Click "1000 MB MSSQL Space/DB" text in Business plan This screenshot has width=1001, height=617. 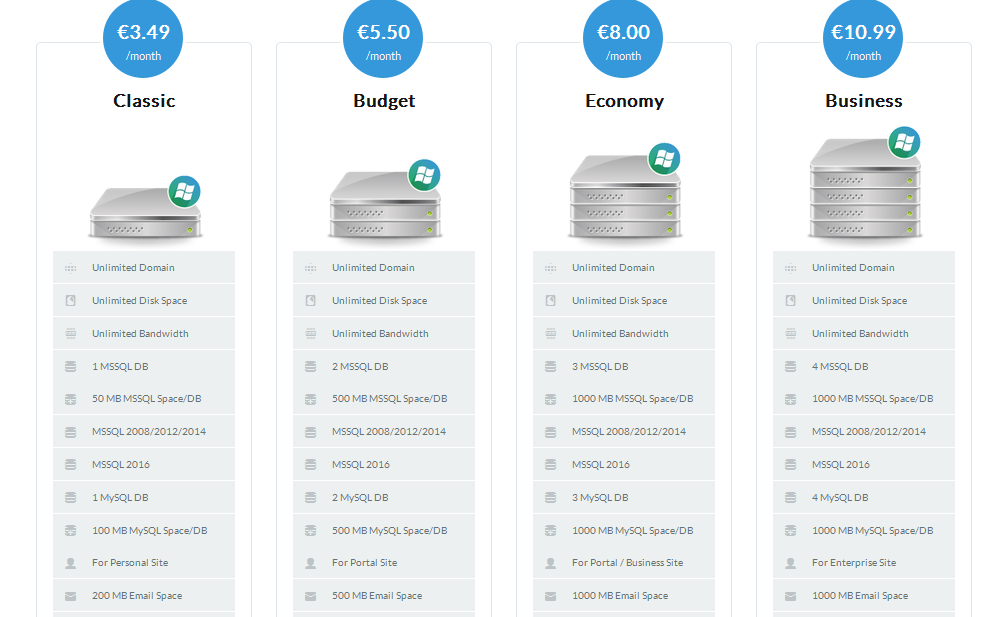(873, 399)
